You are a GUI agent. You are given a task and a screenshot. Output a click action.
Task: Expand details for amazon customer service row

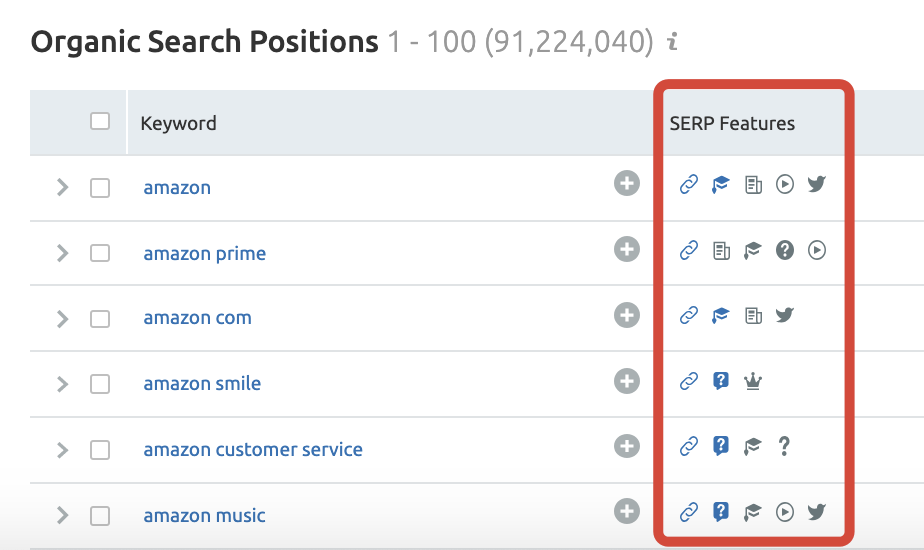pos(62,450)
